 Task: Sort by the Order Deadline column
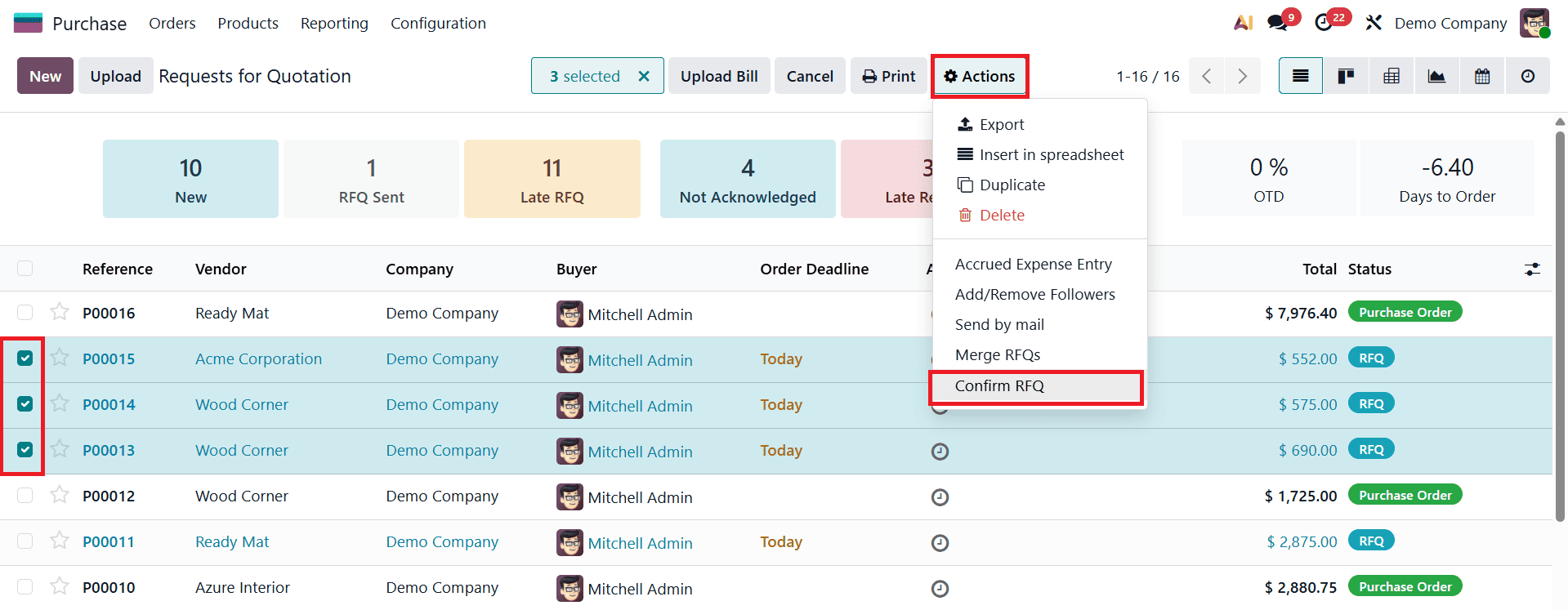pyautogui.click(x=814, y=269)
